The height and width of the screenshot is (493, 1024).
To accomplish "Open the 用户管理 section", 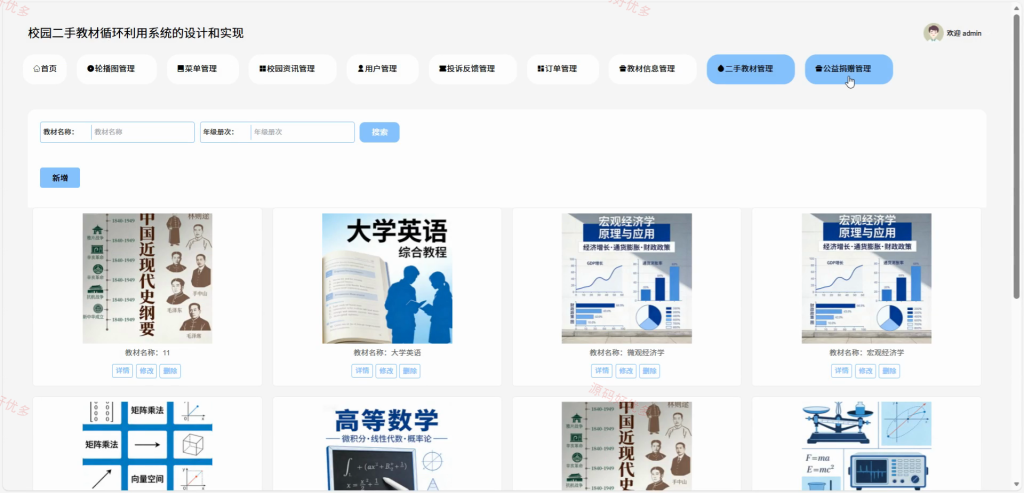I will point(383,69).
